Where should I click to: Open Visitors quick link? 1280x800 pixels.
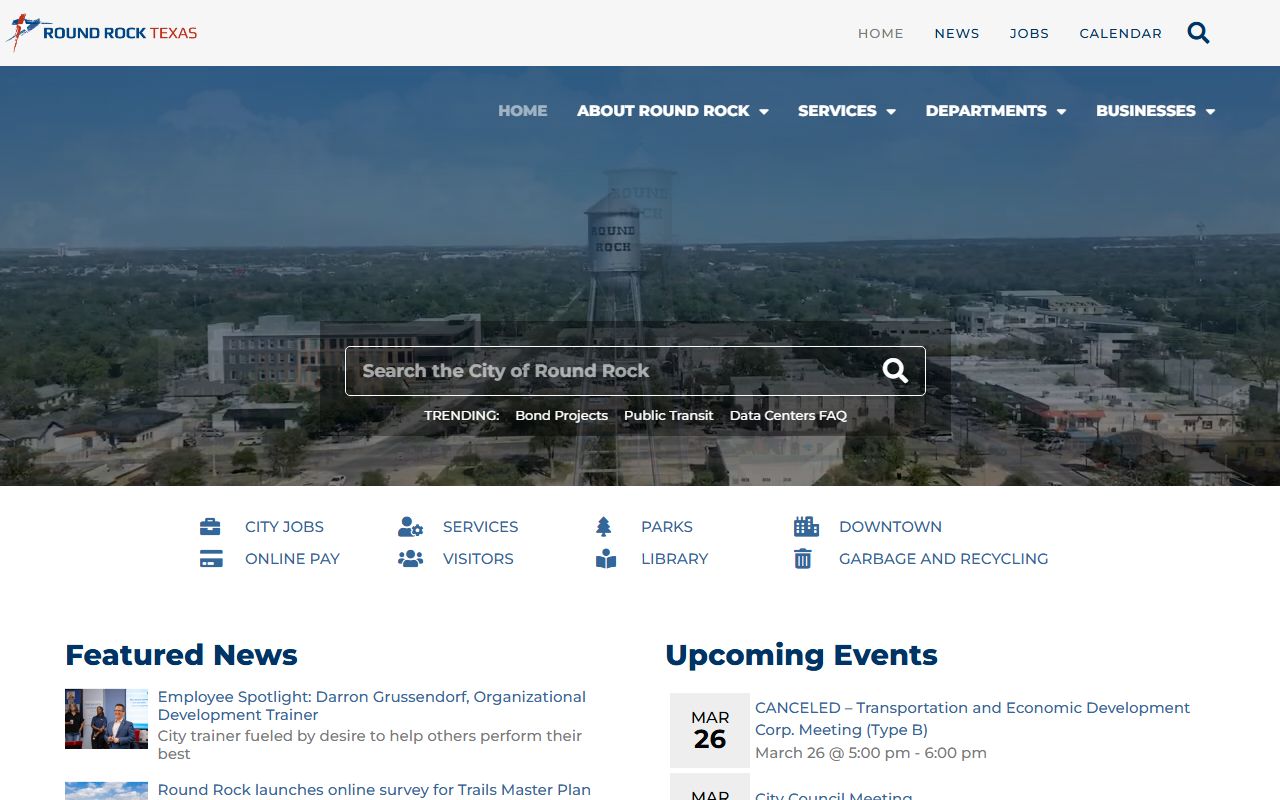coord(478,559)
